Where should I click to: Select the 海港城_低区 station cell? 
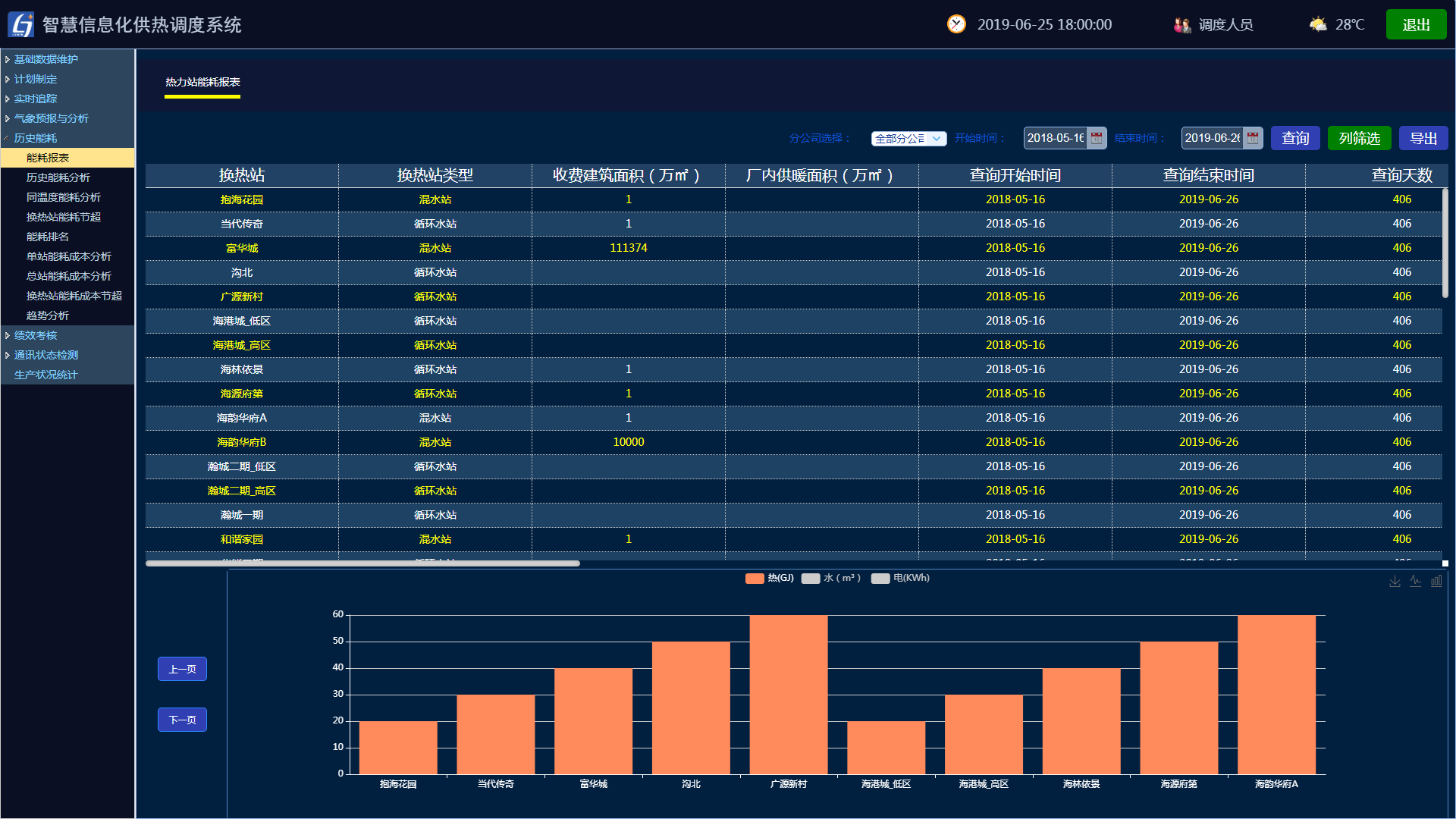[242, 321]
